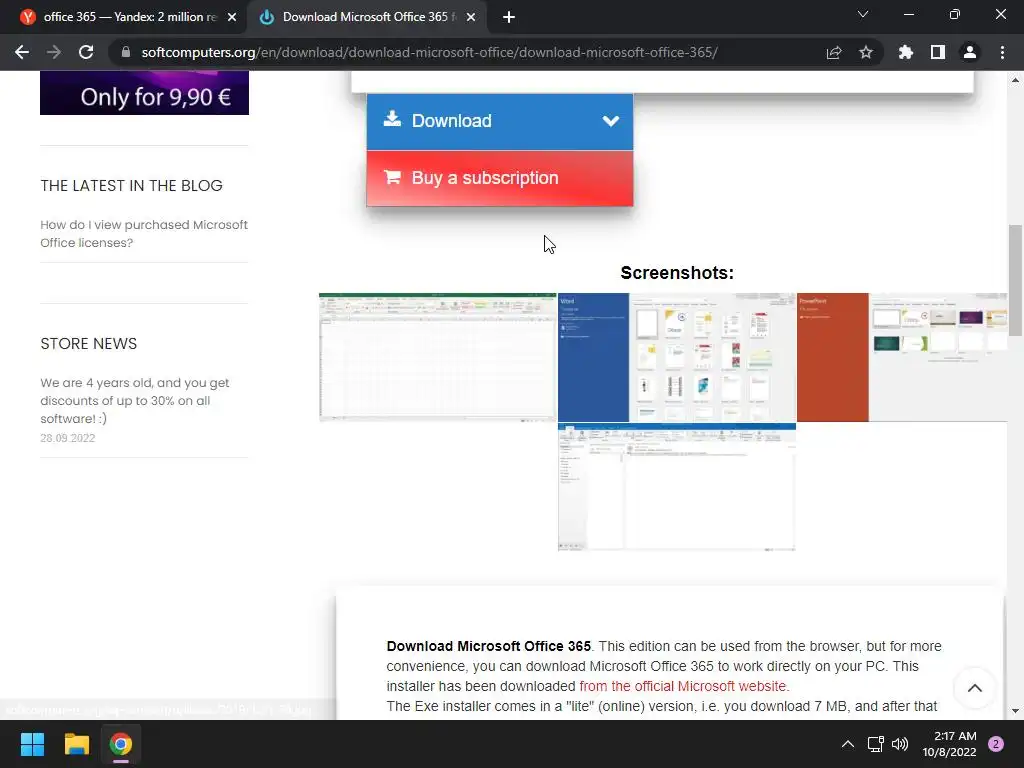Image resolution: width=1024 pixels, height=768 pixels.
Task: Click the Chrome taskbar icon
Action: click(x=121, y=744)
